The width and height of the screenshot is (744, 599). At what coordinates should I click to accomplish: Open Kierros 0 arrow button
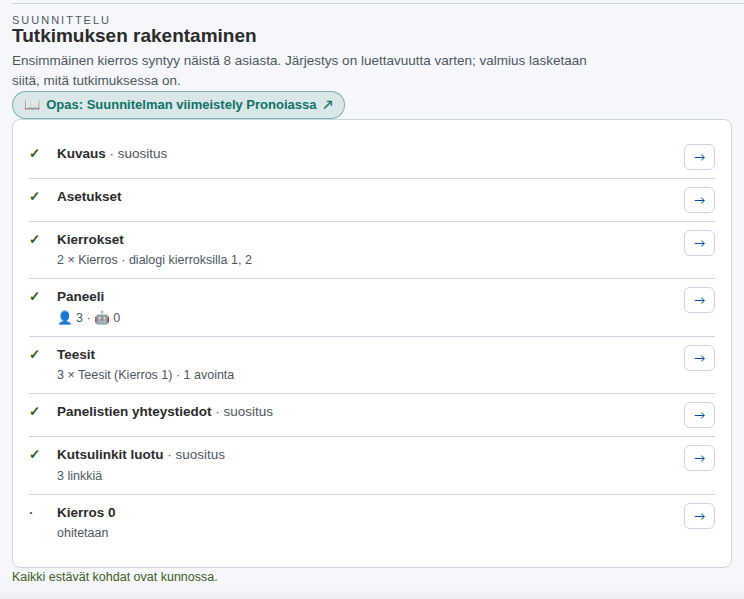click(x=699, y=516)
